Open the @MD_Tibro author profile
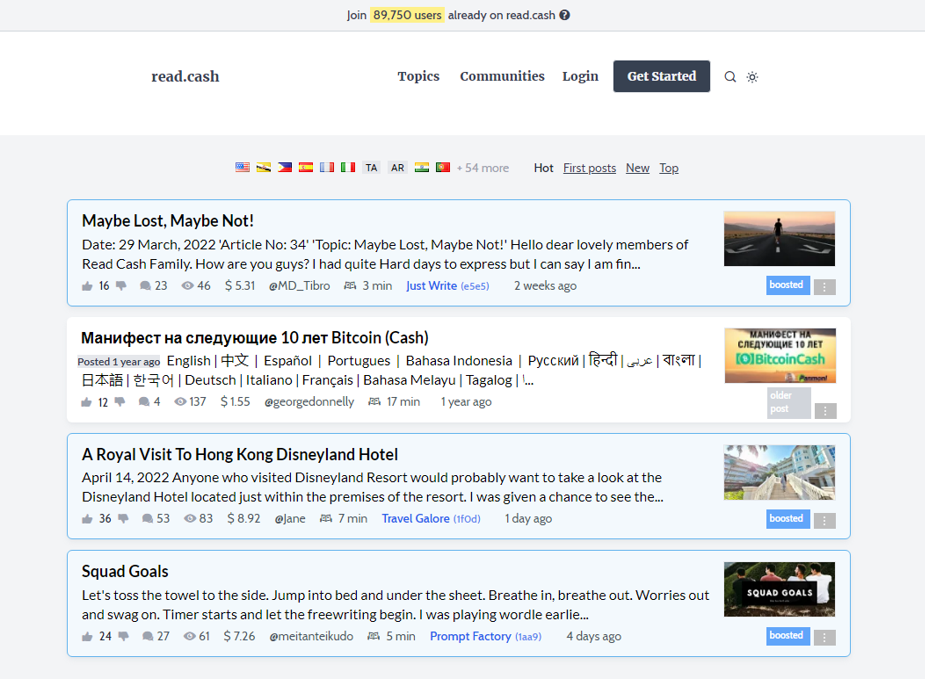The height and width of the screenshot is (681, 925). click(x=299, y=286)
